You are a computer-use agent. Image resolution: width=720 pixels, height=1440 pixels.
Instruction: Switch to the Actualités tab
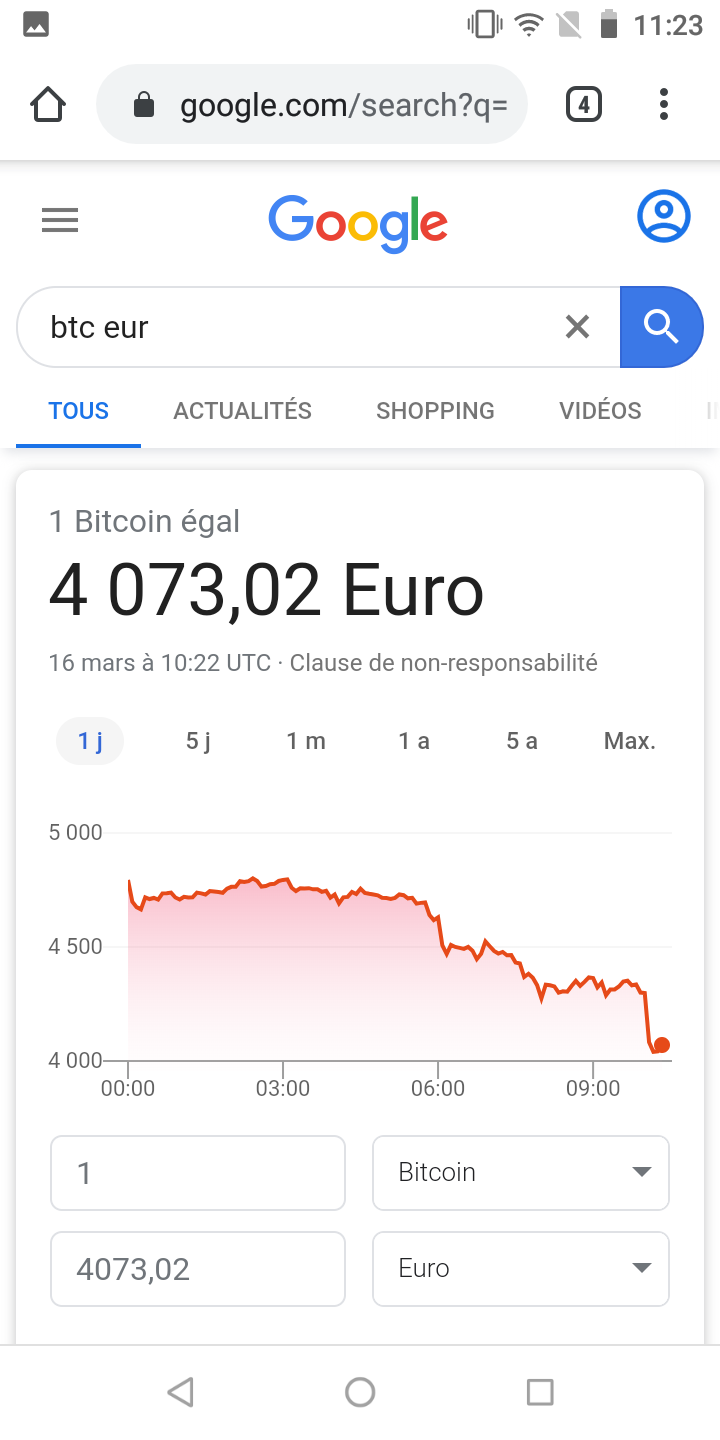point(242,411)
